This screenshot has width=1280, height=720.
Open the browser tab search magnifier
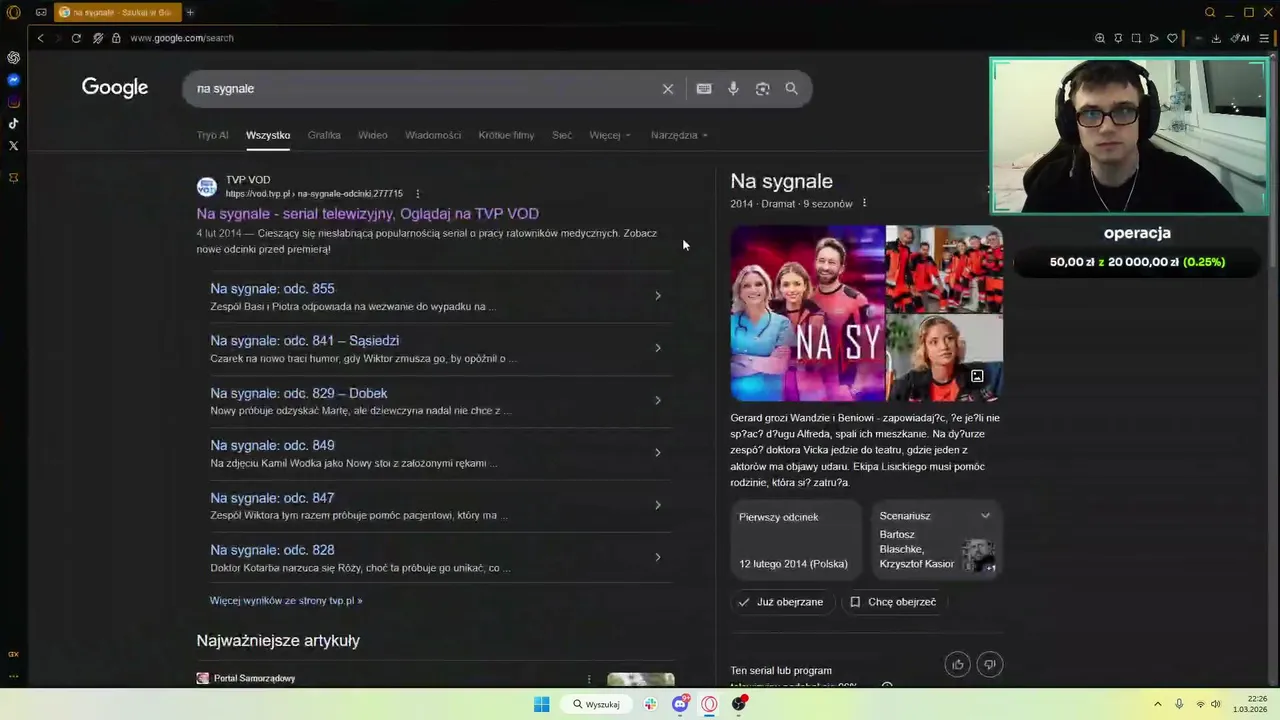1210,12
